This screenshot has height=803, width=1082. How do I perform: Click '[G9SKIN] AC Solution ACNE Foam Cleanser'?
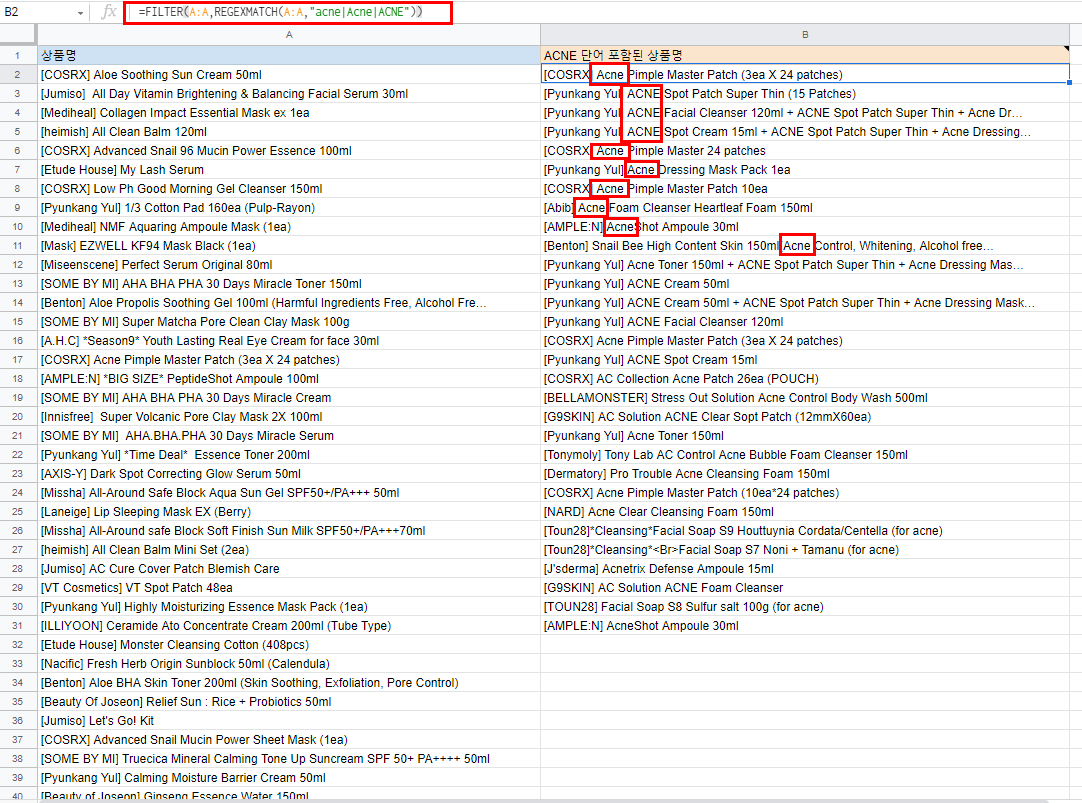[x=805, y=588]
